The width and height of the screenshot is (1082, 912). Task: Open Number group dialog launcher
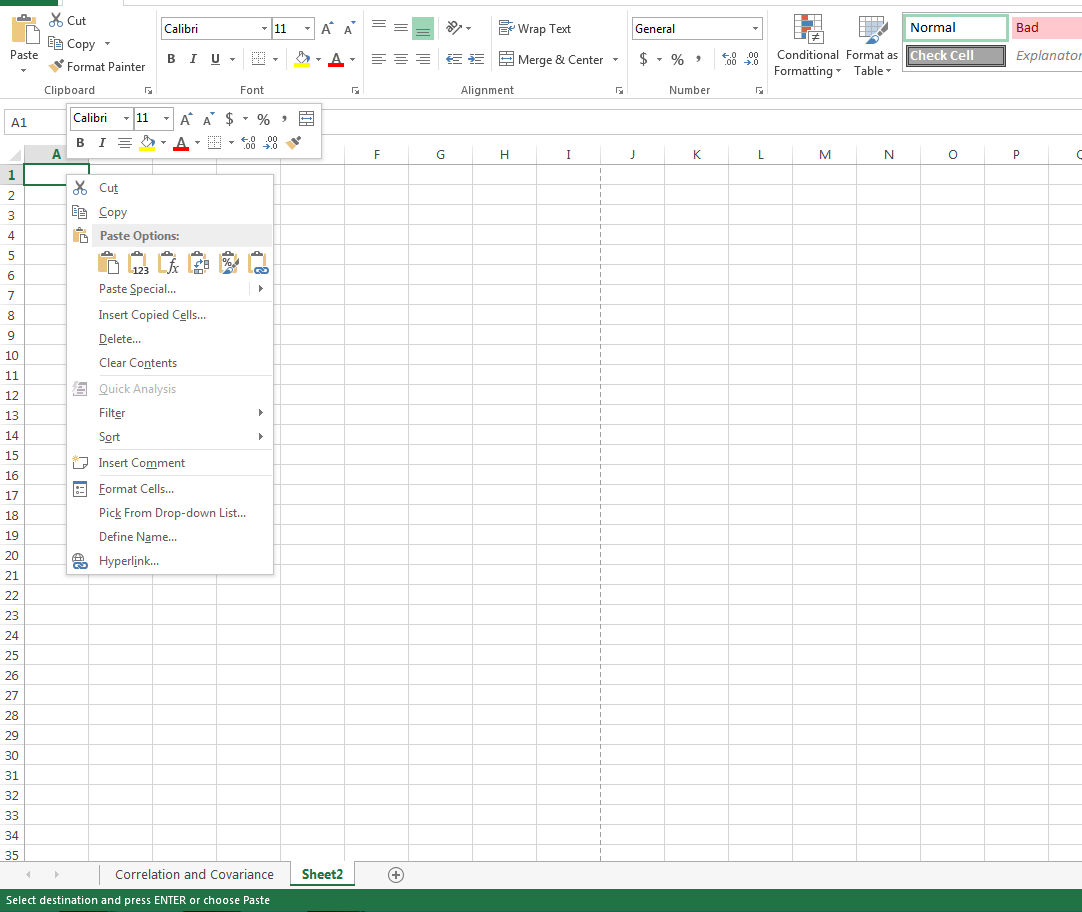pos(759,90)
